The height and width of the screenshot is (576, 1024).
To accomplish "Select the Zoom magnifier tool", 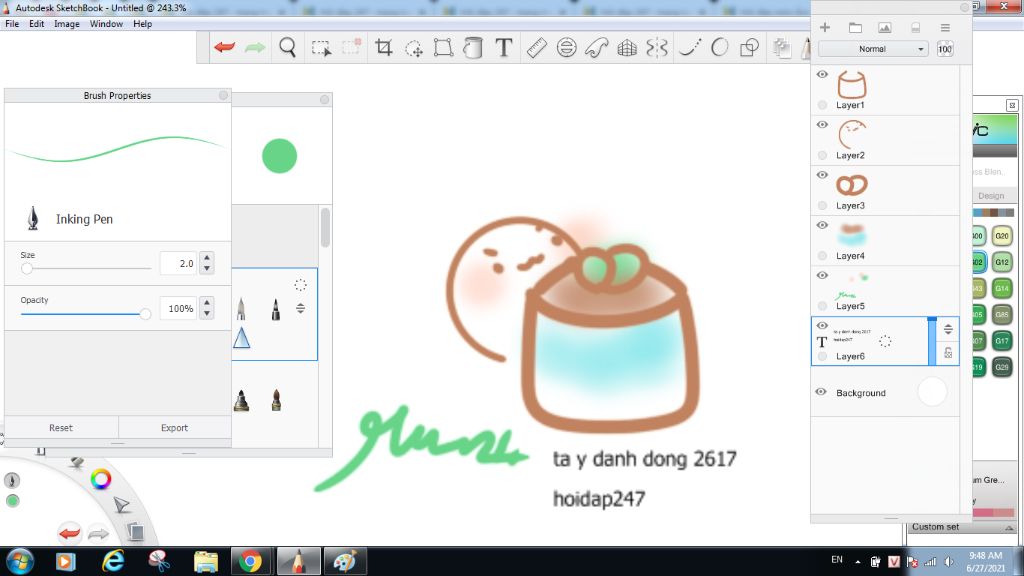I will pyautogui.click(x=287, y=47).
